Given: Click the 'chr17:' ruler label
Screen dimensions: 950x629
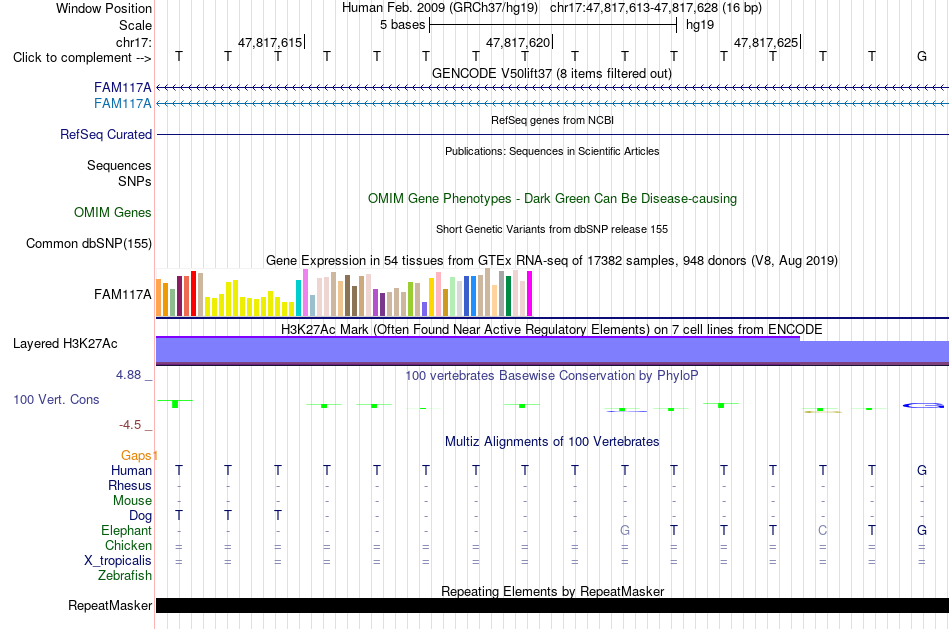Looking at the screenshot, I should tap(133, 42).
